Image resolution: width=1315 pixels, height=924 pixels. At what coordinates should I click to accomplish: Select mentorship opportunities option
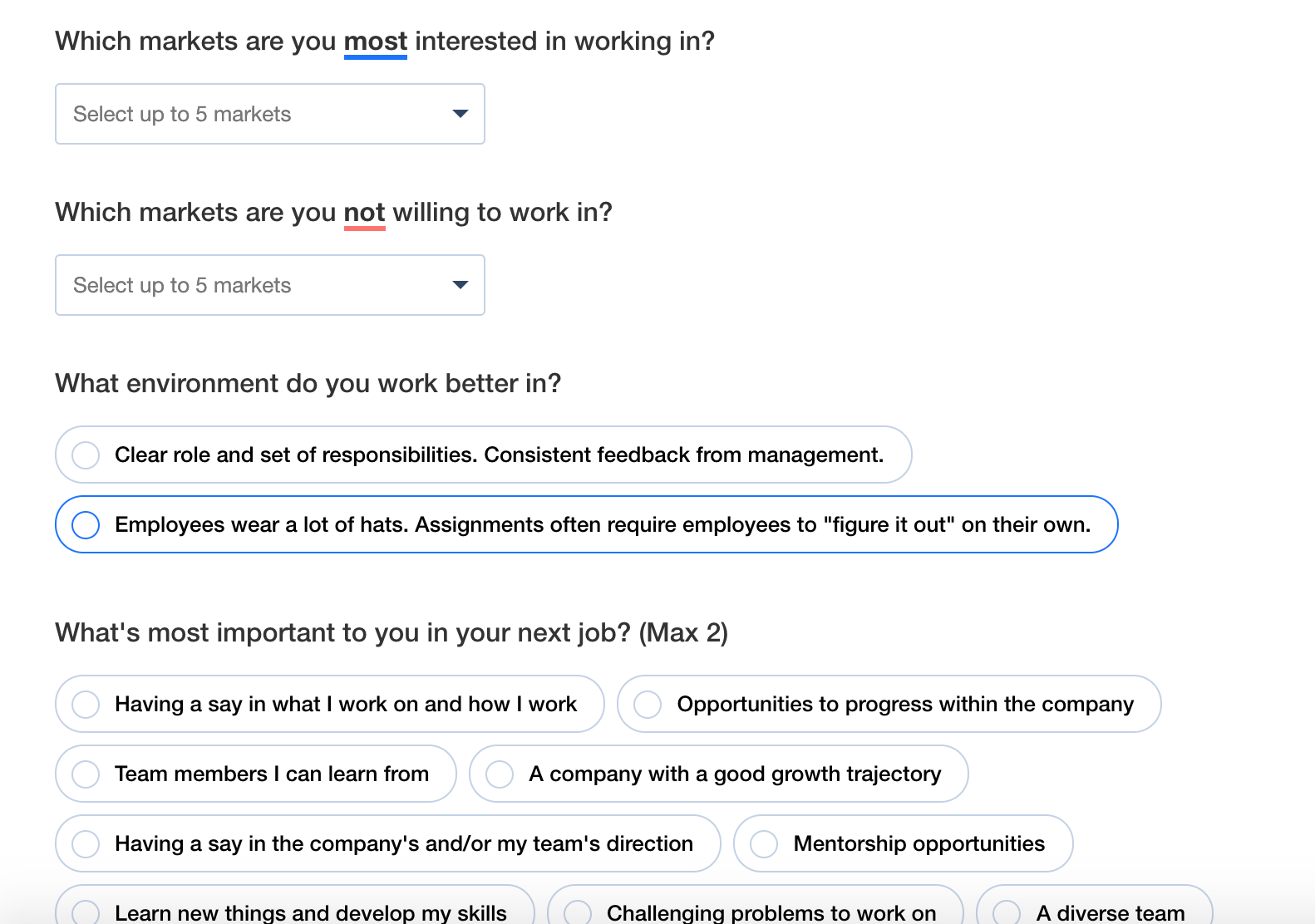[x=903, y=843]
